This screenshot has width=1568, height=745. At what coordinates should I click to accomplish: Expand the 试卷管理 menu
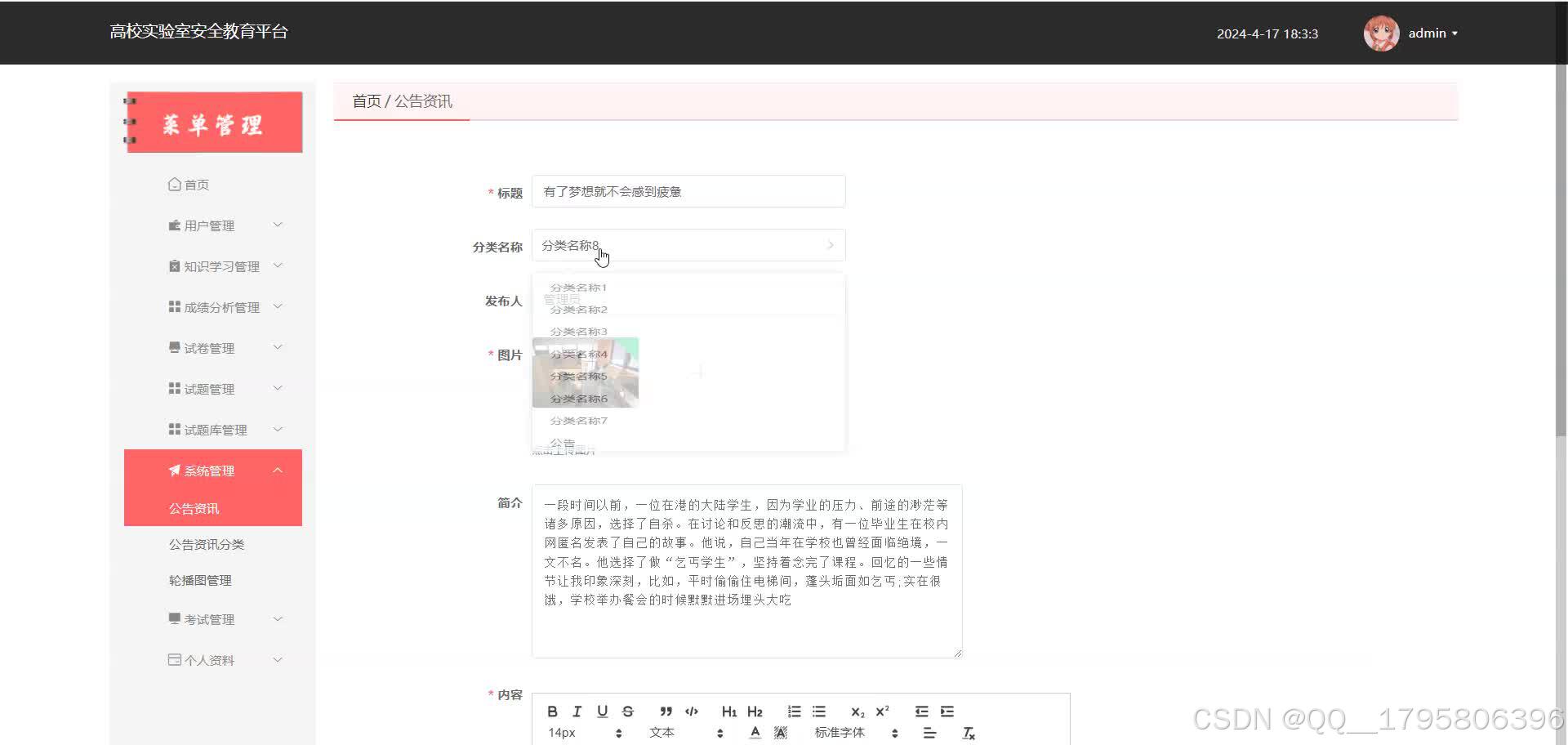(x=213, y=348)
